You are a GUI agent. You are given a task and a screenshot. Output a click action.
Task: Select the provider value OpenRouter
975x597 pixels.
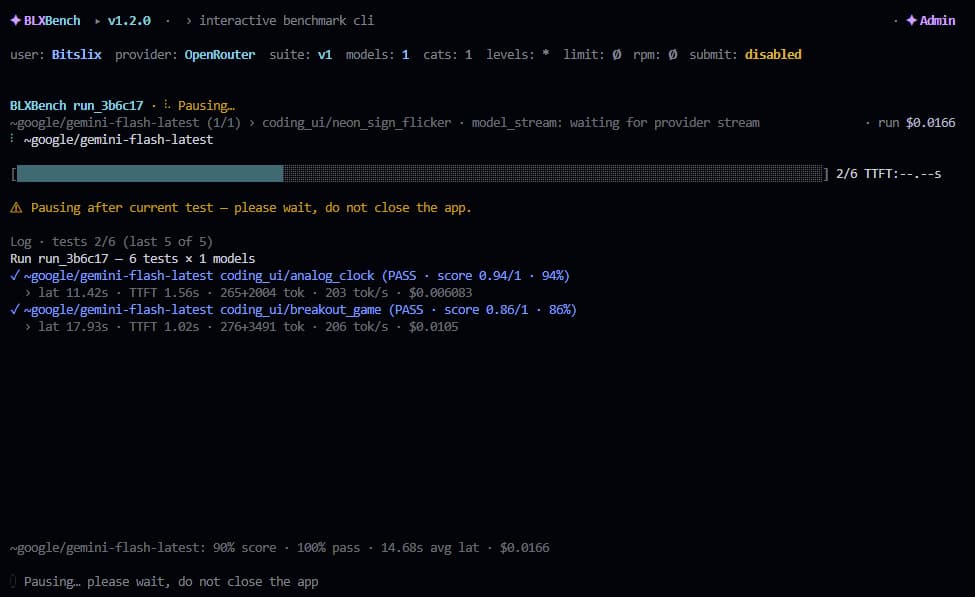point(219,55)
